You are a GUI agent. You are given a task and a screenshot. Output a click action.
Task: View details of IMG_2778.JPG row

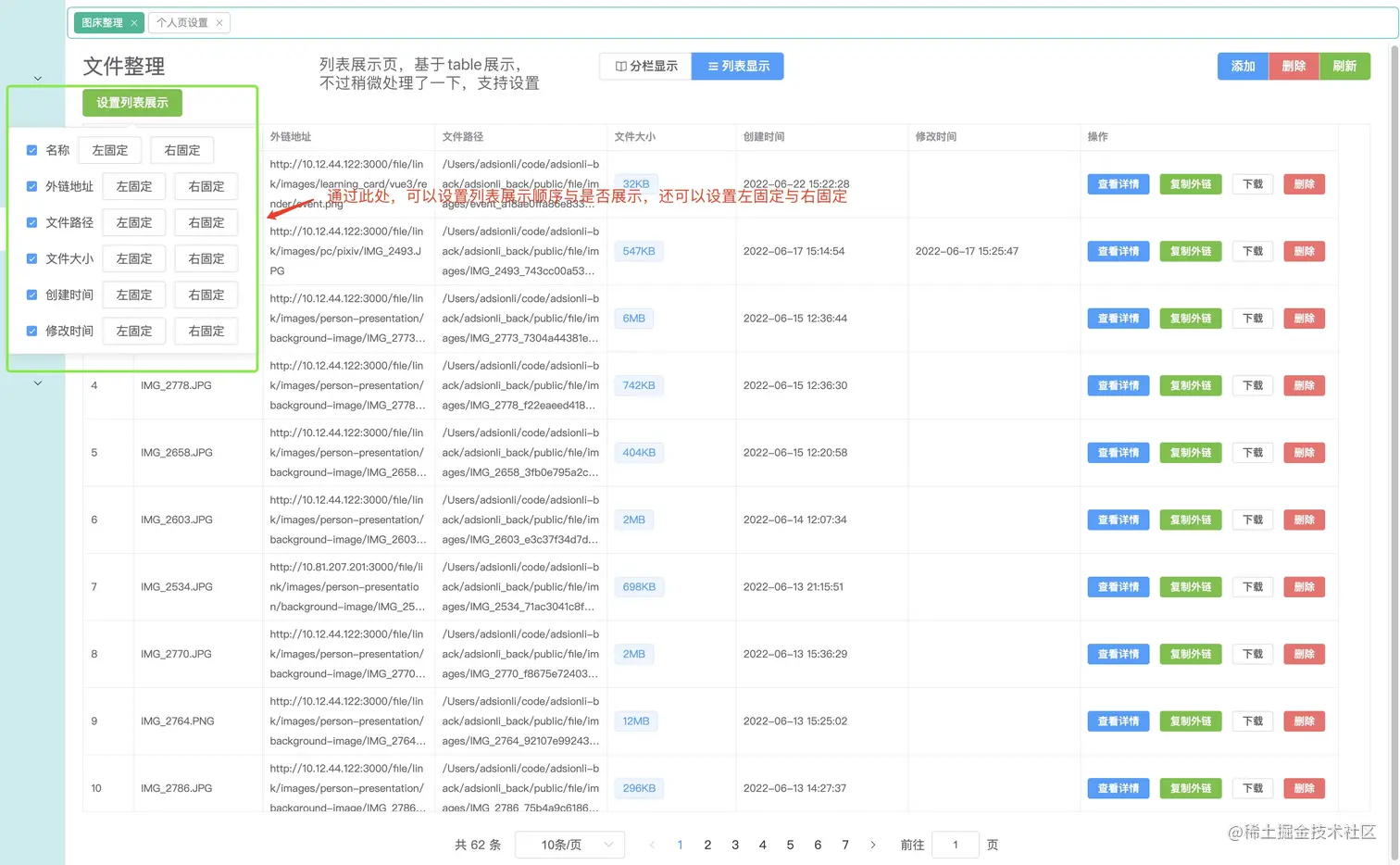tap(1119, 385)
